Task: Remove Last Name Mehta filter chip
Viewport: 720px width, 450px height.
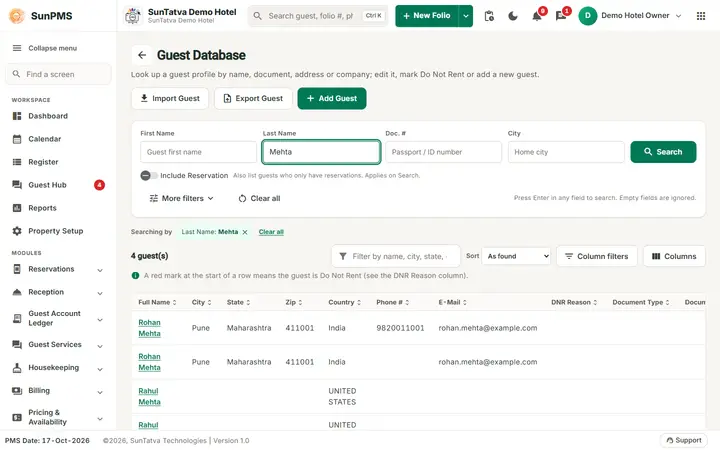Action: tap(245, 232)
